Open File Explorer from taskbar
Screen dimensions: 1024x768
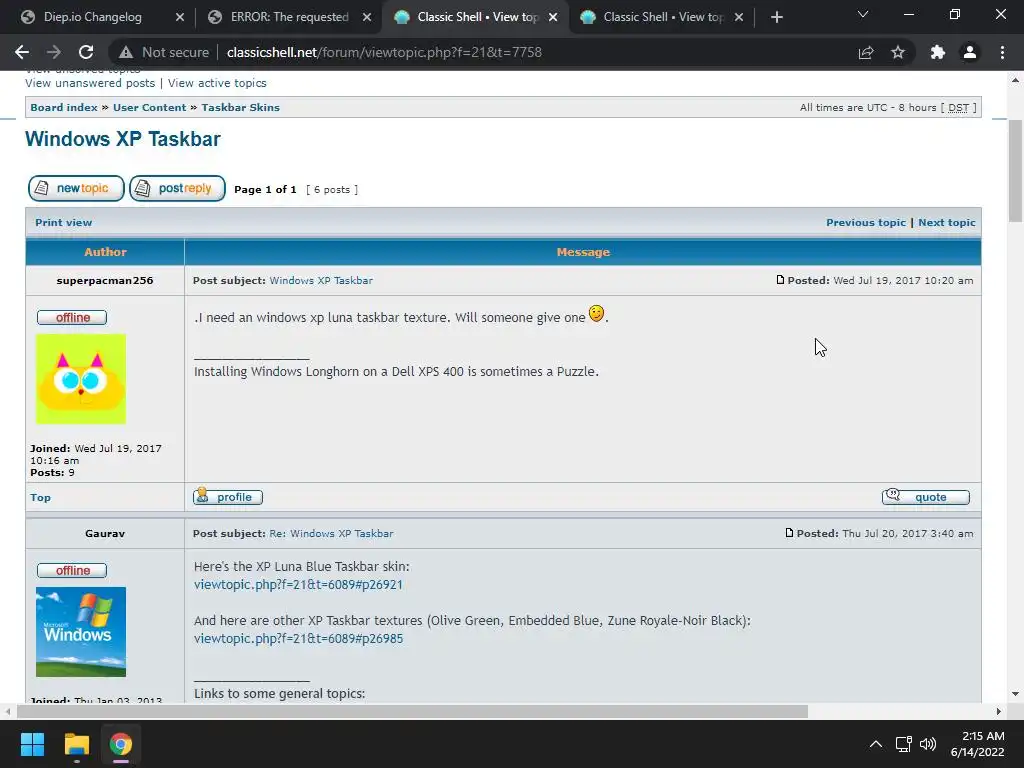(76, 744)
